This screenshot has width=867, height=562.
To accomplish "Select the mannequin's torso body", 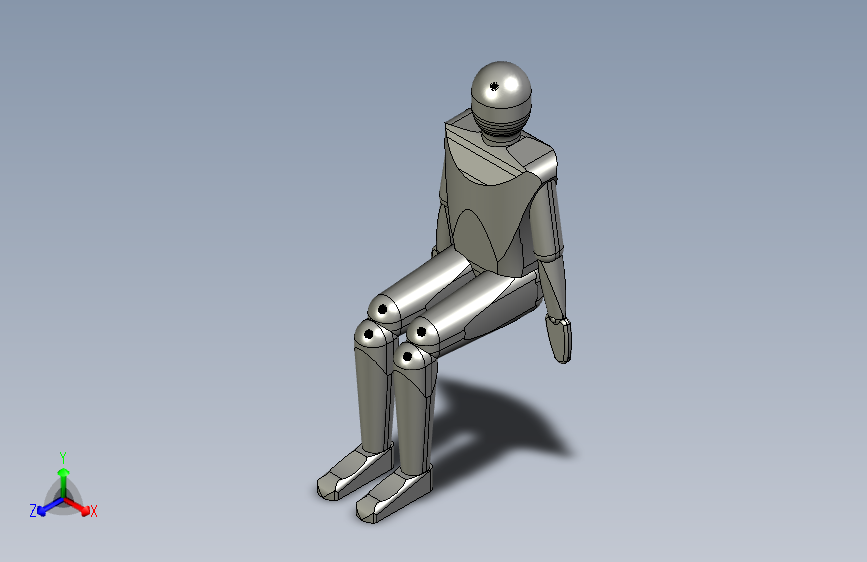I will coord(492,205).
